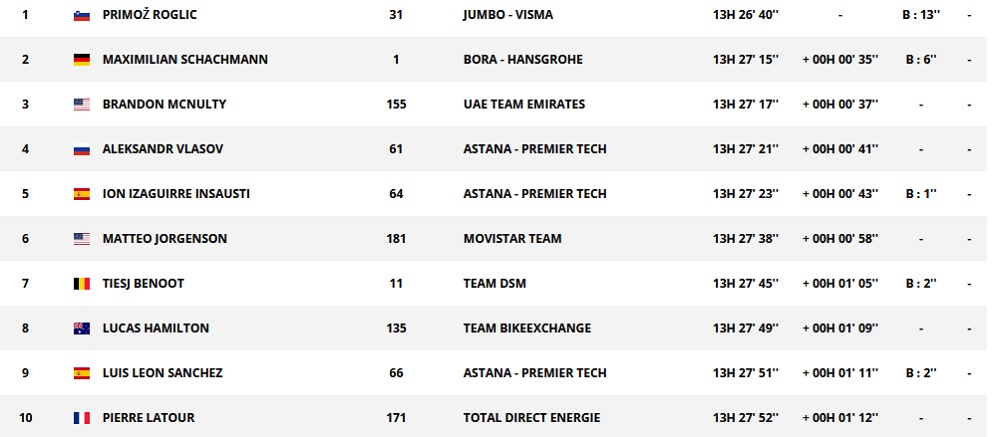Click bib number 135 for Lucas Hamilton
Screen dimensions: 1000x437
click(396, 328)
